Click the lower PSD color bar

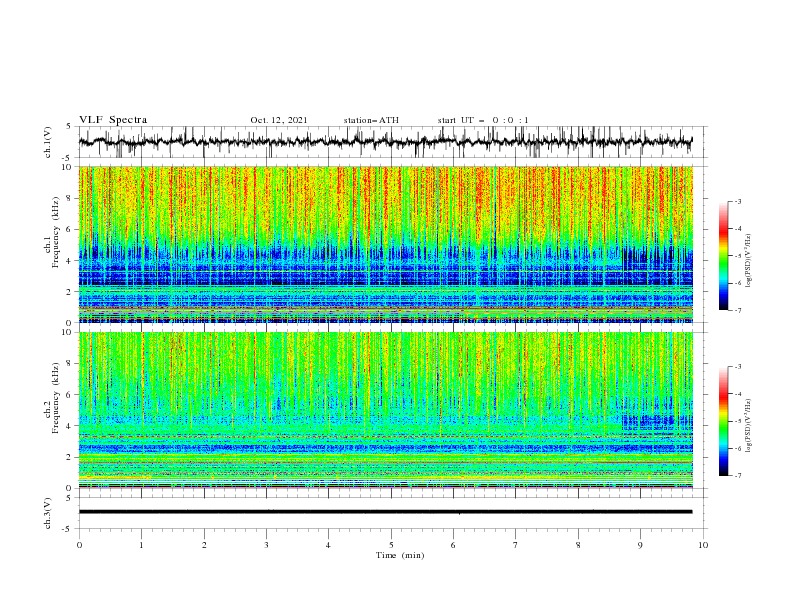click(x=723, y=421)
